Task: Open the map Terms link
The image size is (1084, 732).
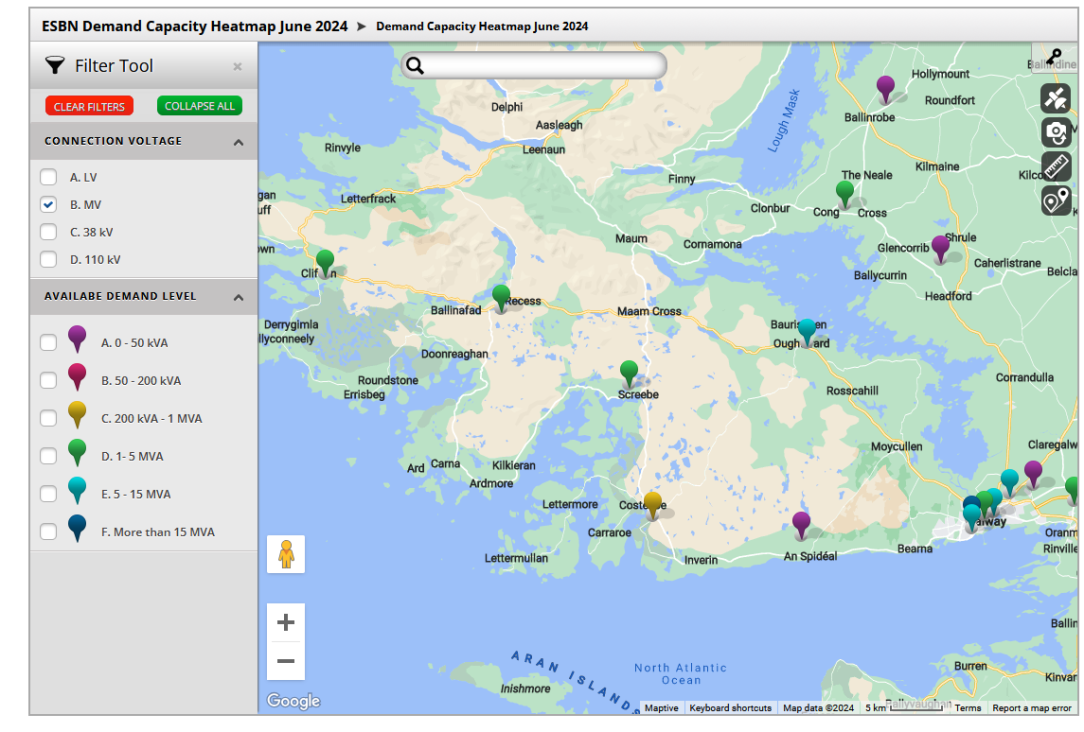Action: pyautogui.click(x=968, y=708)
